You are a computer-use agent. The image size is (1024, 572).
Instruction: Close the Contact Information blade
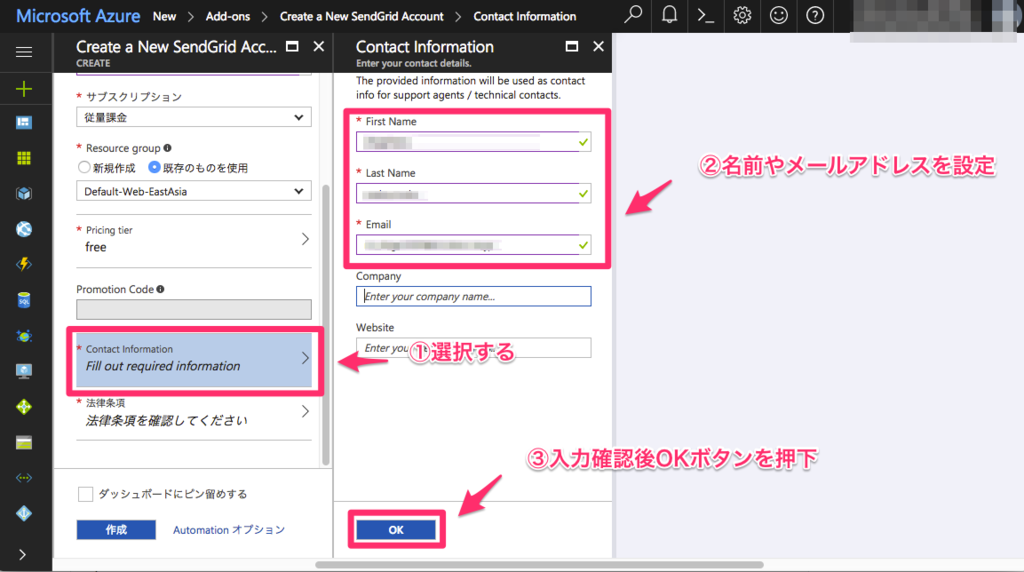(598, 46)
